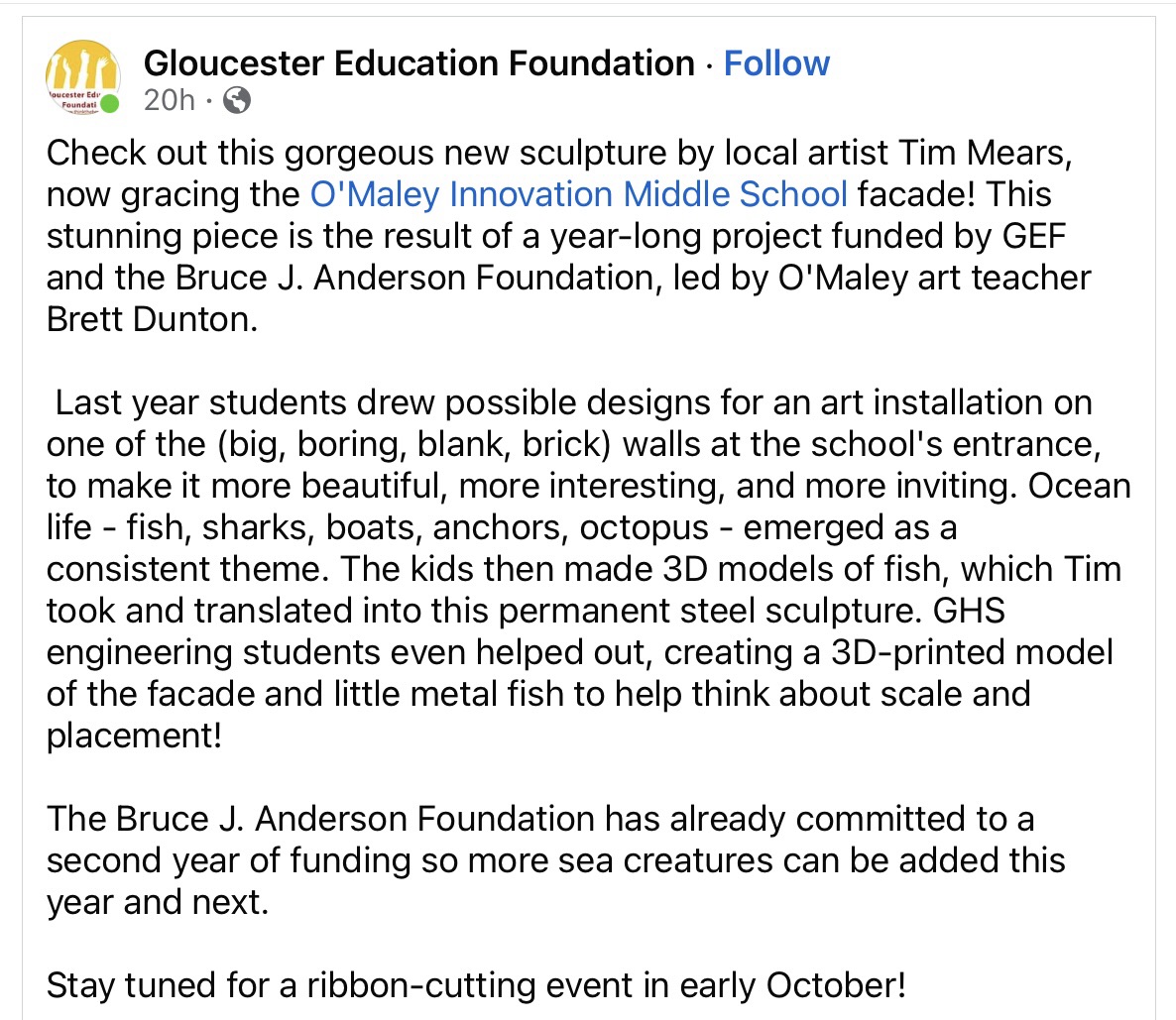Viewport: 1176px width, 1020px height.
Task: Click the word "placement!" ending the paragraph
Action: coord(134,736)
